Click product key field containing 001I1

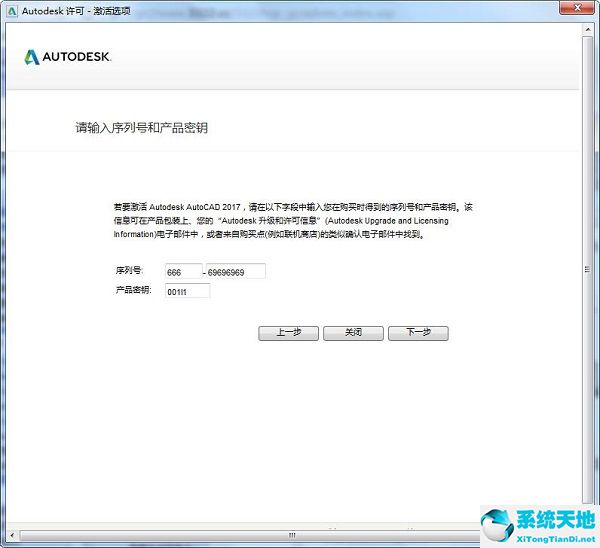(188, 291)
